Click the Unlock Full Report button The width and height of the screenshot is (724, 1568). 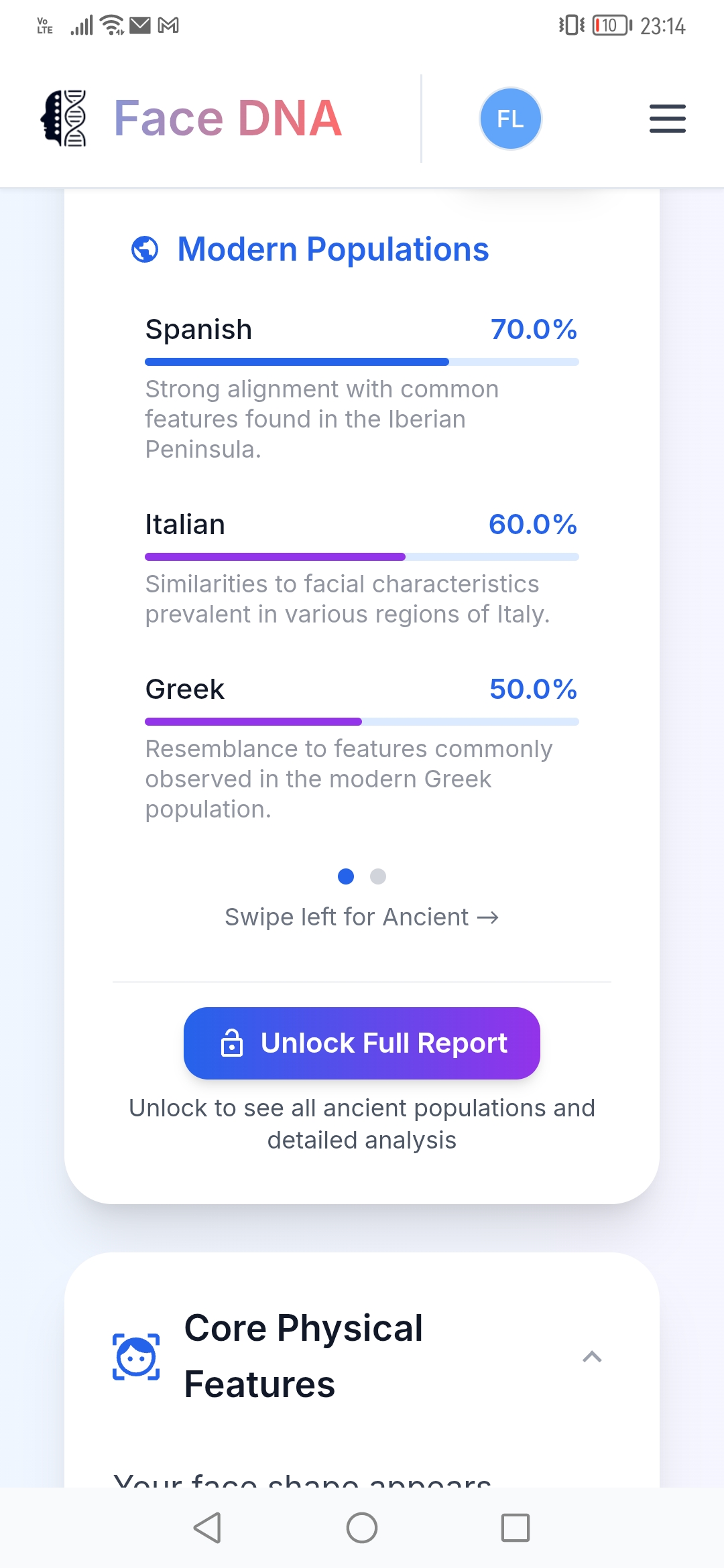[362, 1043]
